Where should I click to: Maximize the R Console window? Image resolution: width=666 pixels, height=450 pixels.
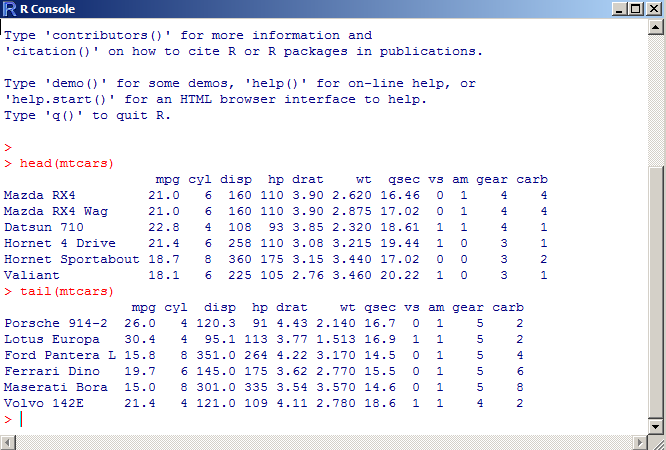pyautogui.click(x=636, y=9)
